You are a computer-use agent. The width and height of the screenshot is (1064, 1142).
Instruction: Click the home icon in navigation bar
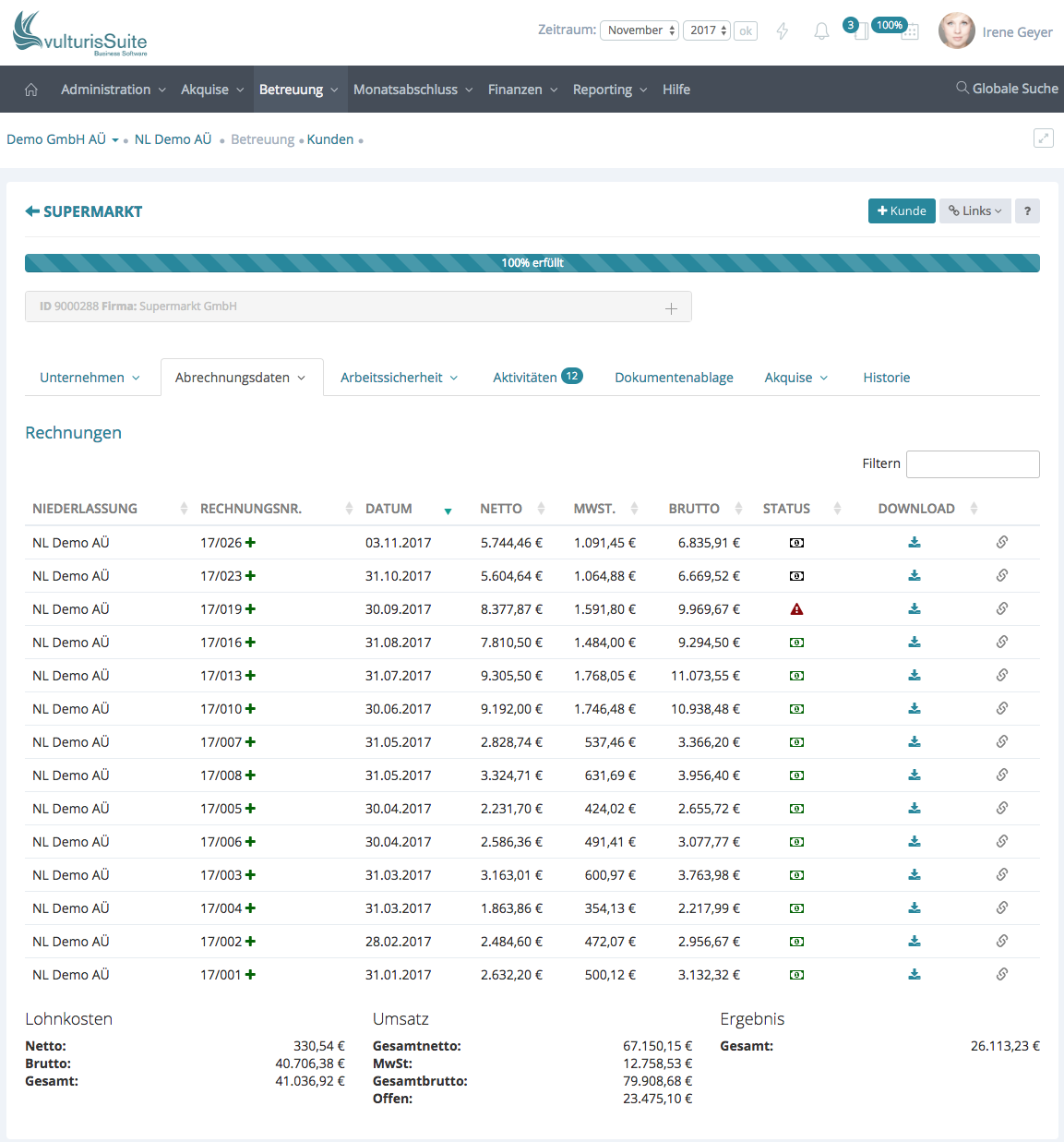coord(30,90)
